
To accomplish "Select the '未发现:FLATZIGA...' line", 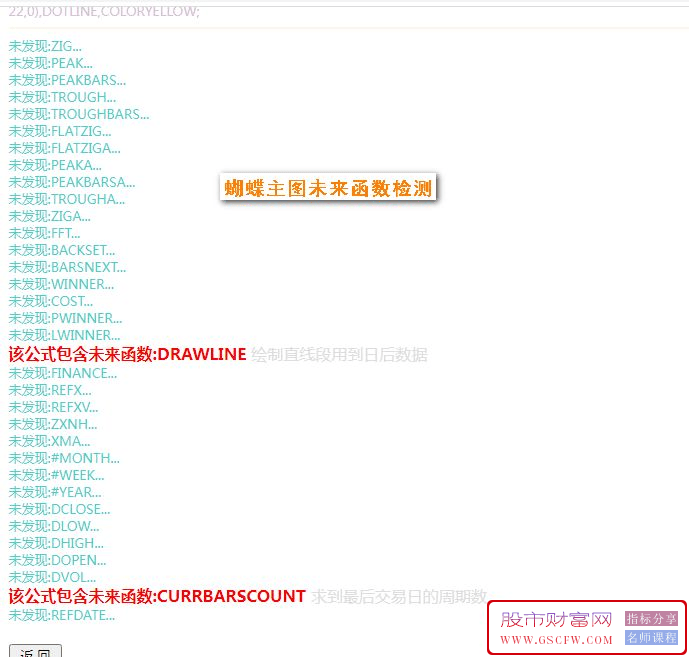I will [65, 149].
